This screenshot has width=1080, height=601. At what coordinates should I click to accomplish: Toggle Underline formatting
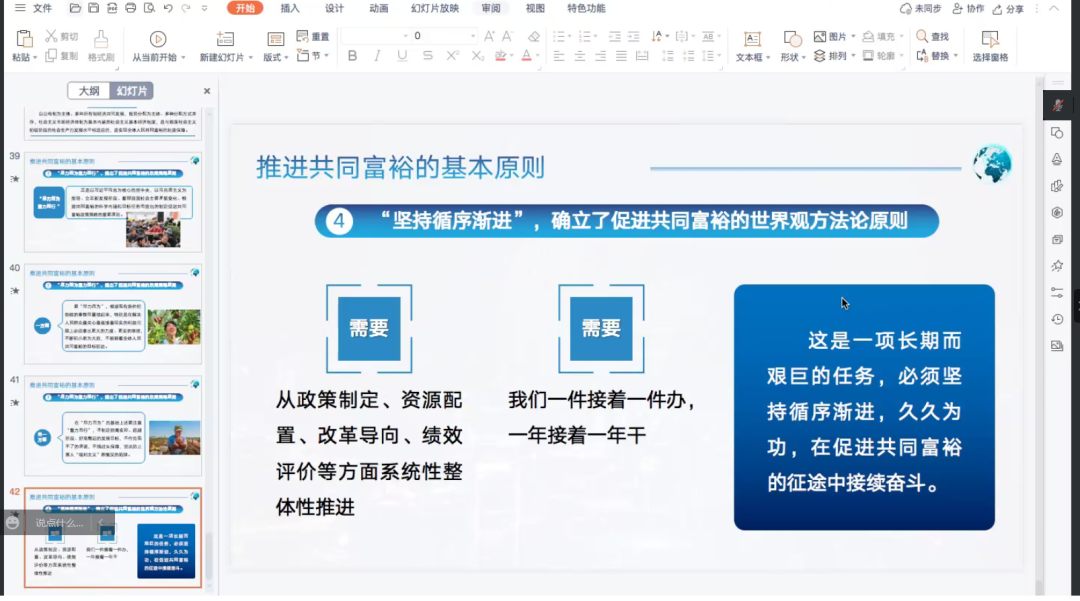402,56
